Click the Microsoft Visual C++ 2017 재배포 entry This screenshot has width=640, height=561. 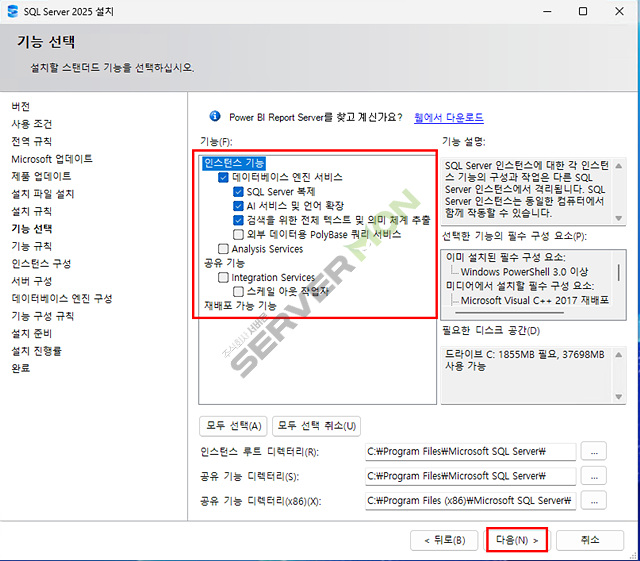coord(535,301)
